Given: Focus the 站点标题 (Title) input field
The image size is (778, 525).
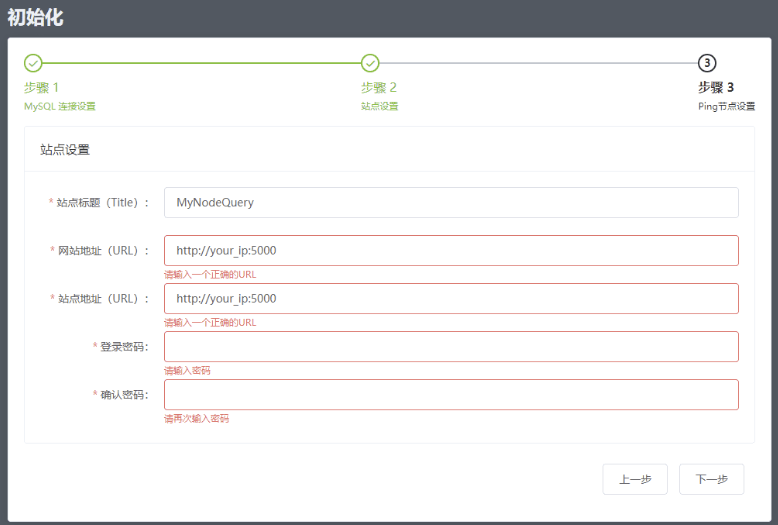Looking at the screenshot, I should (451, 202).
